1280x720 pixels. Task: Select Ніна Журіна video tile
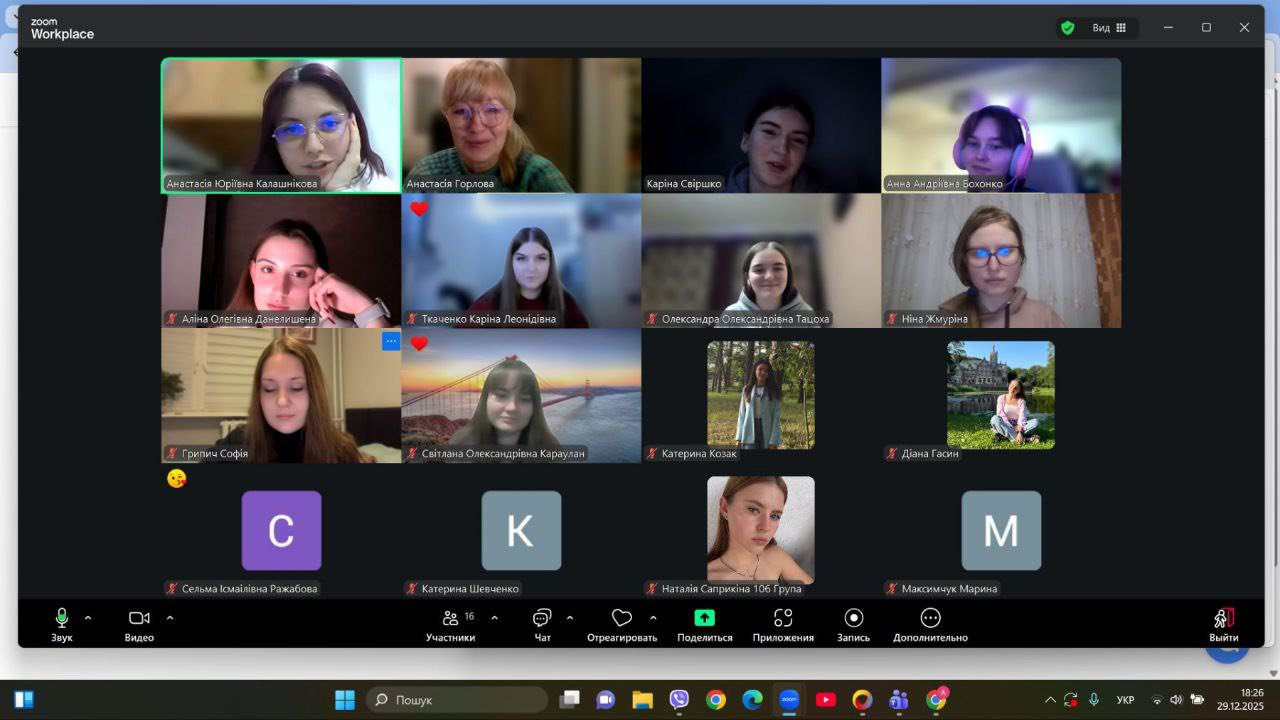pyautogui.click(x=1001, y=261)
